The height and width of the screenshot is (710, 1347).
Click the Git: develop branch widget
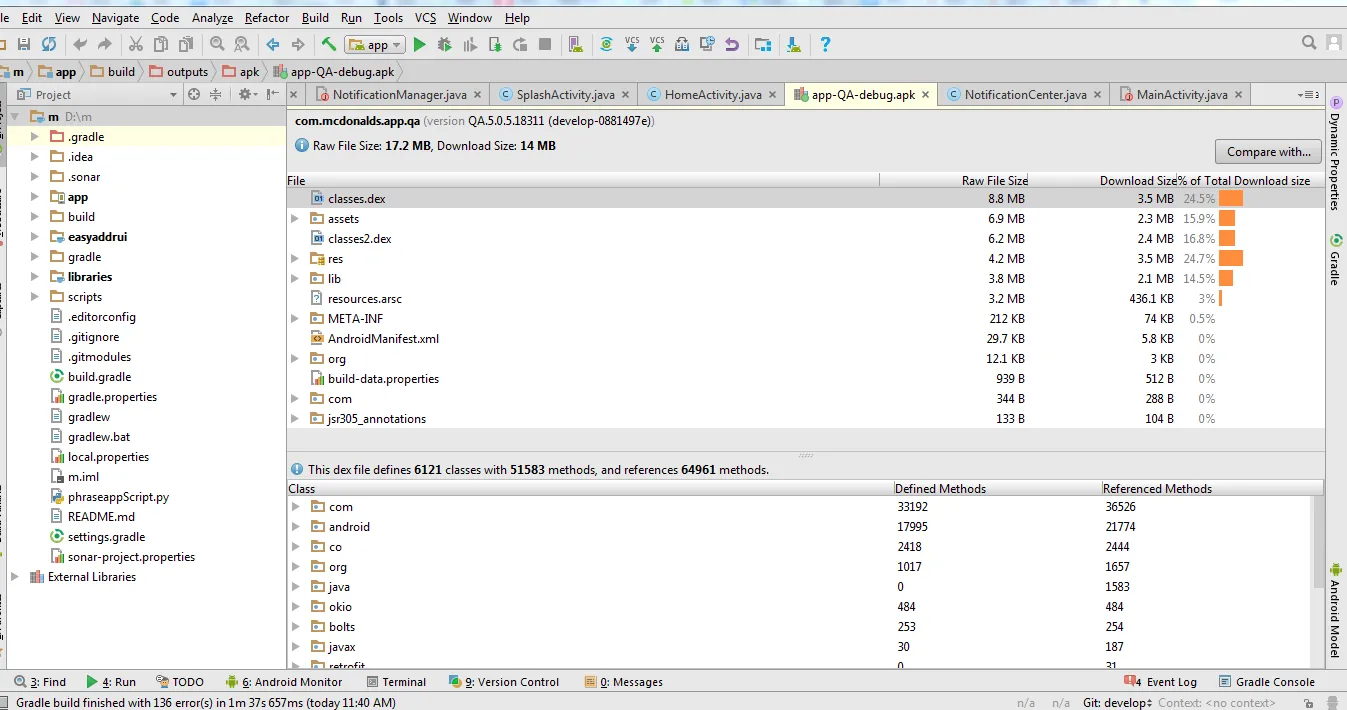1117,702
